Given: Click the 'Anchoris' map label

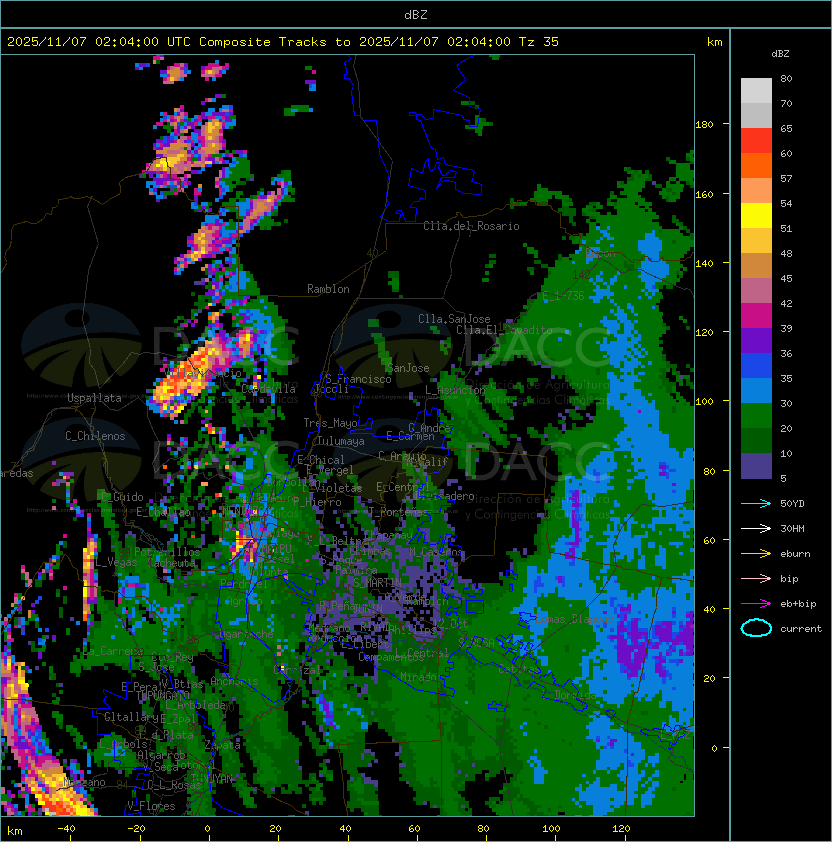Looking at the screenshot, I should click(234, 681).
